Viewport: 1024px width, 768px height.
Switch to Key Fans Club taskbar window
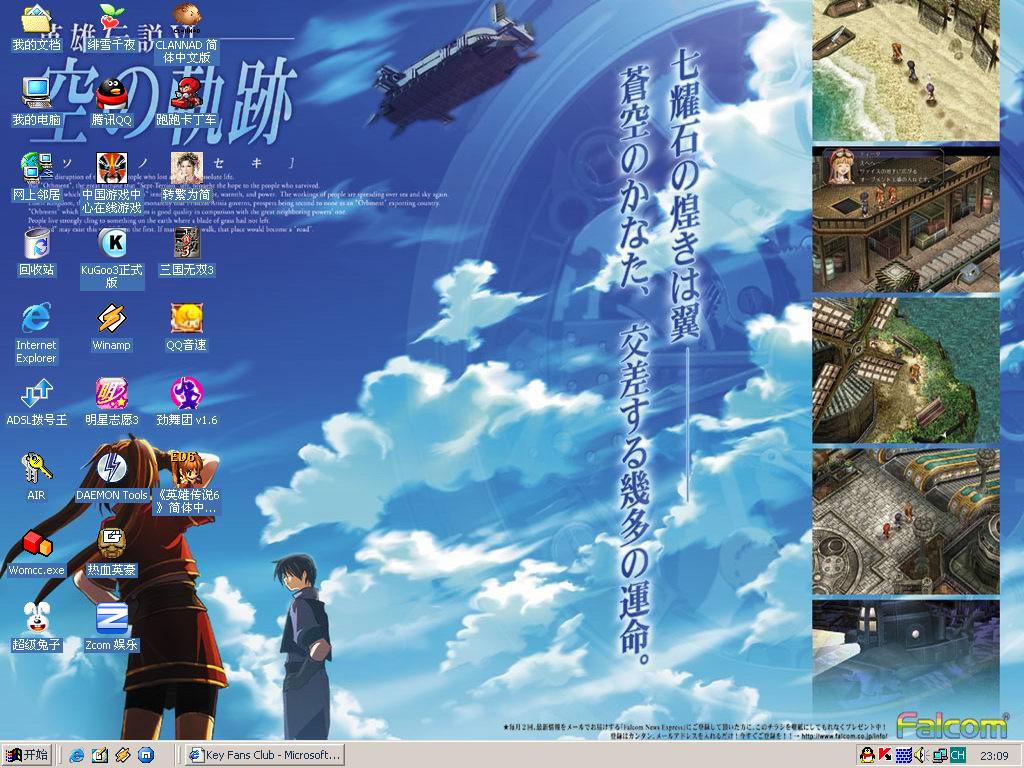coord(264,755)
